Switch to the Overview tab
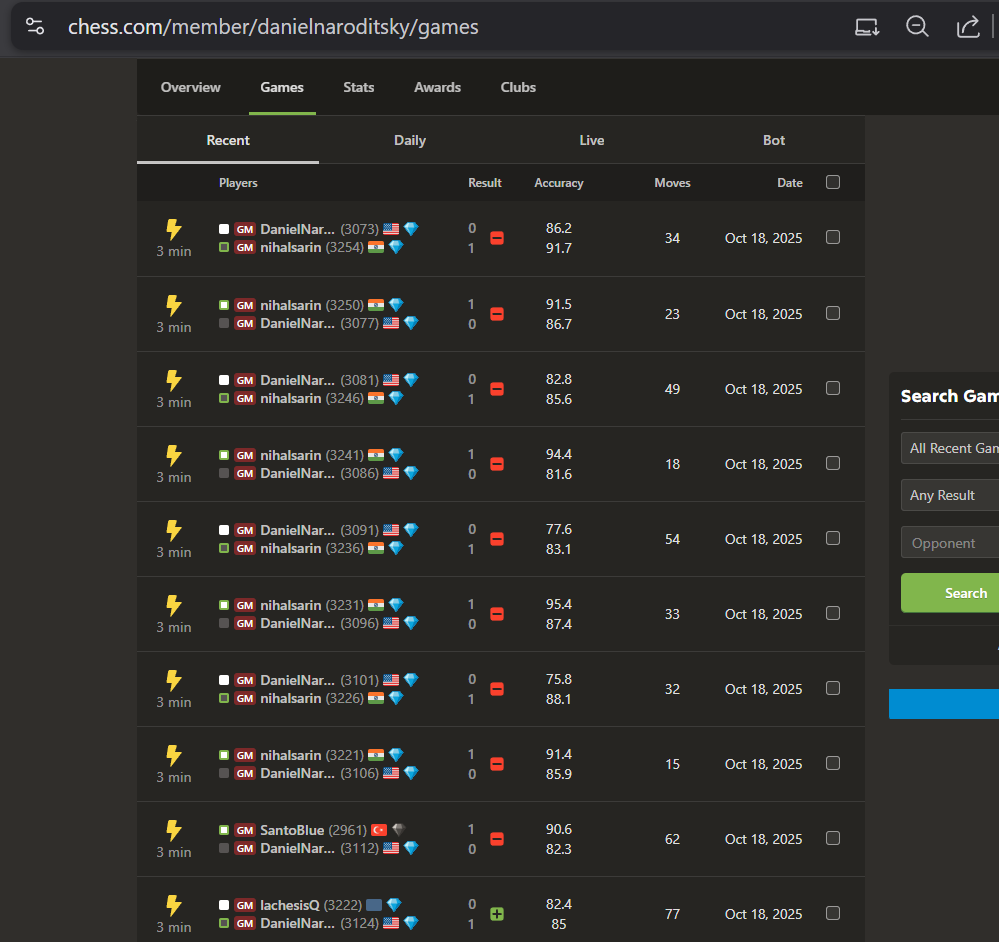 click(x=190, y=87)
